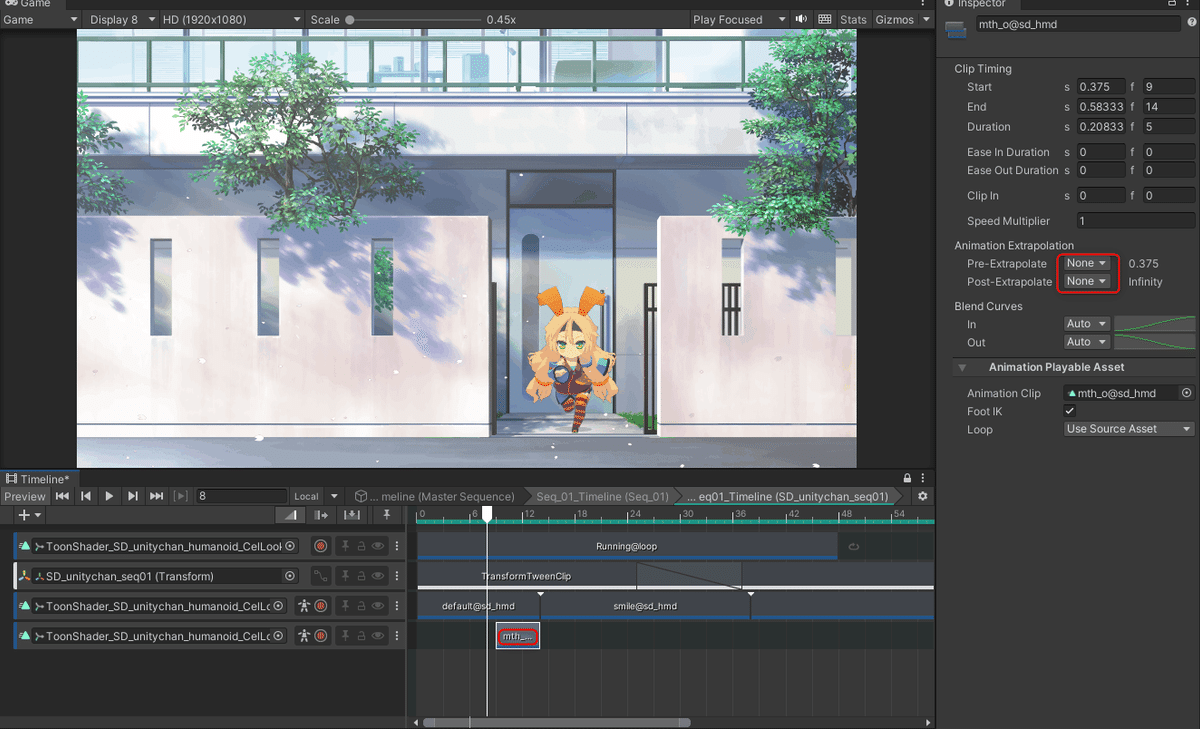Mute the Running@loop animation track
The image size is (1200, 729).
(378, 546)
